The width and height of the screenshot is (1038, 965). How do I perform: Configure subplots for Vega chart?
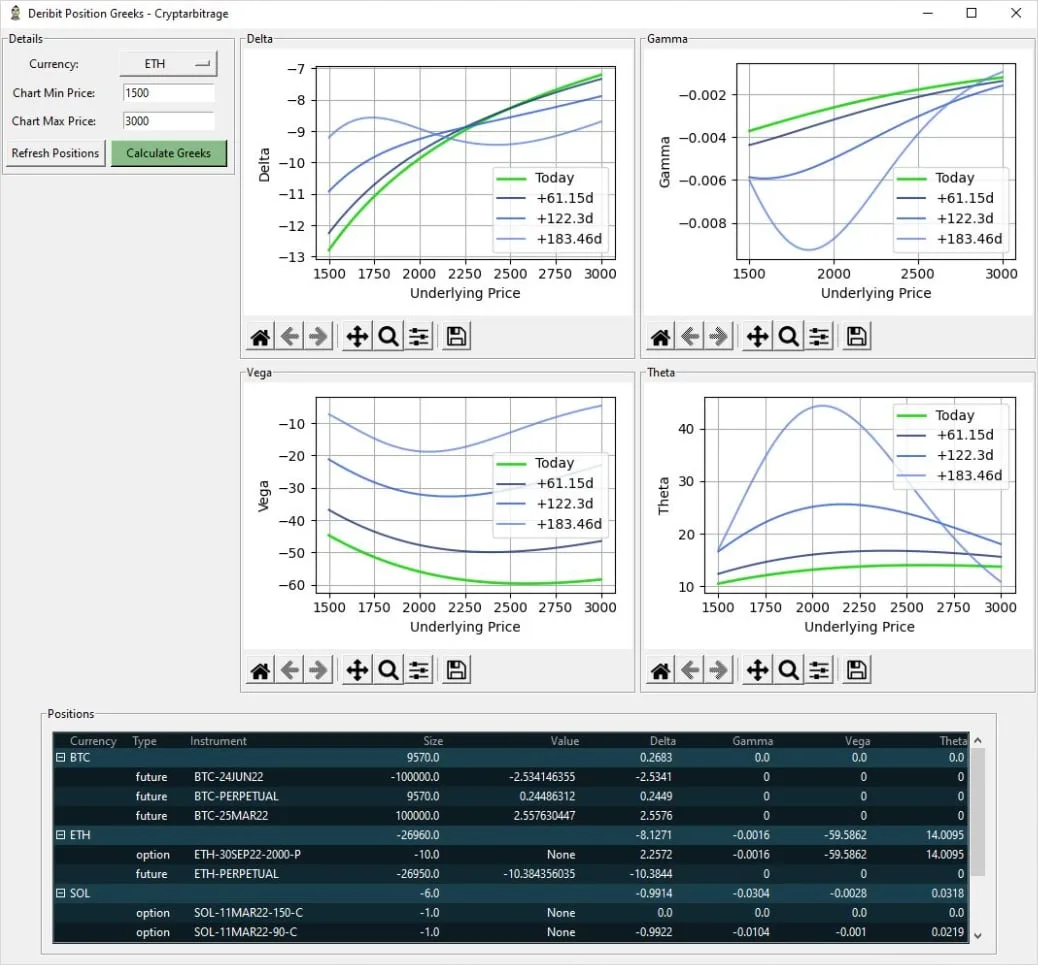[419, 670]
